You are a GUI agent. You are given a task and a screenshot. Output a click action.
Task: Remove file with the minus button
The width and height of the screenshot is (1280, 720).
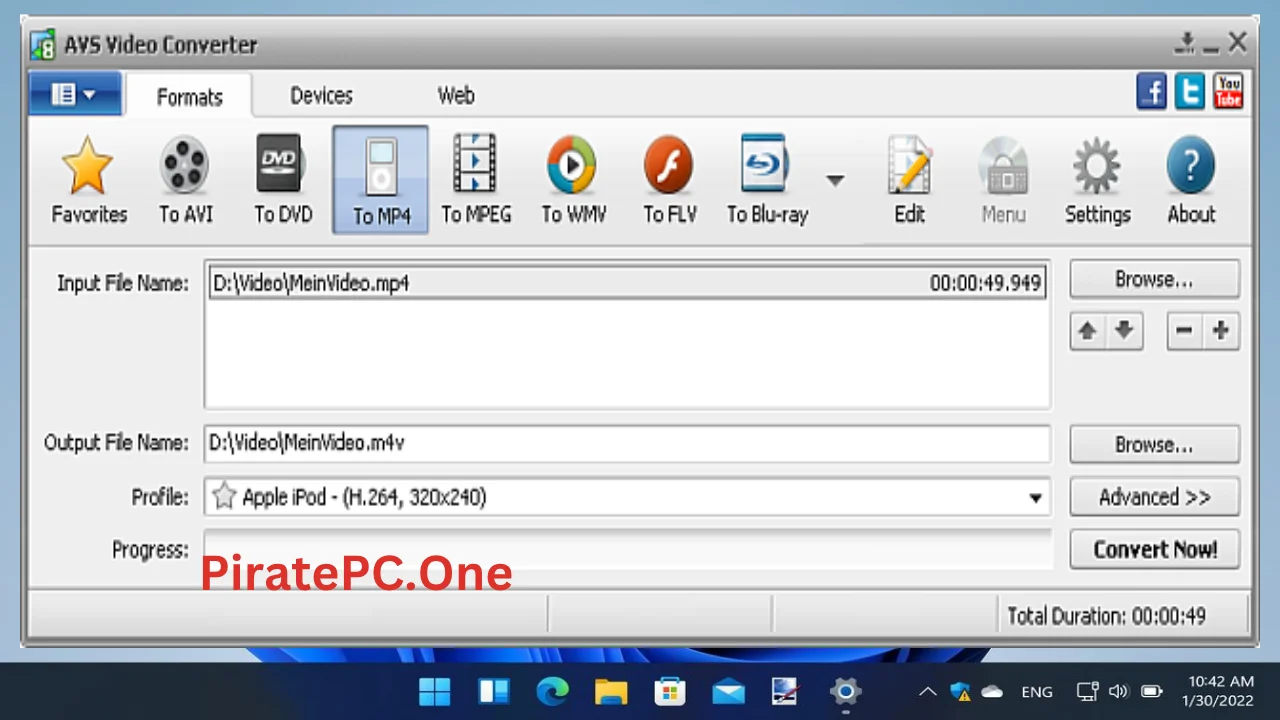click(1184, 331)
